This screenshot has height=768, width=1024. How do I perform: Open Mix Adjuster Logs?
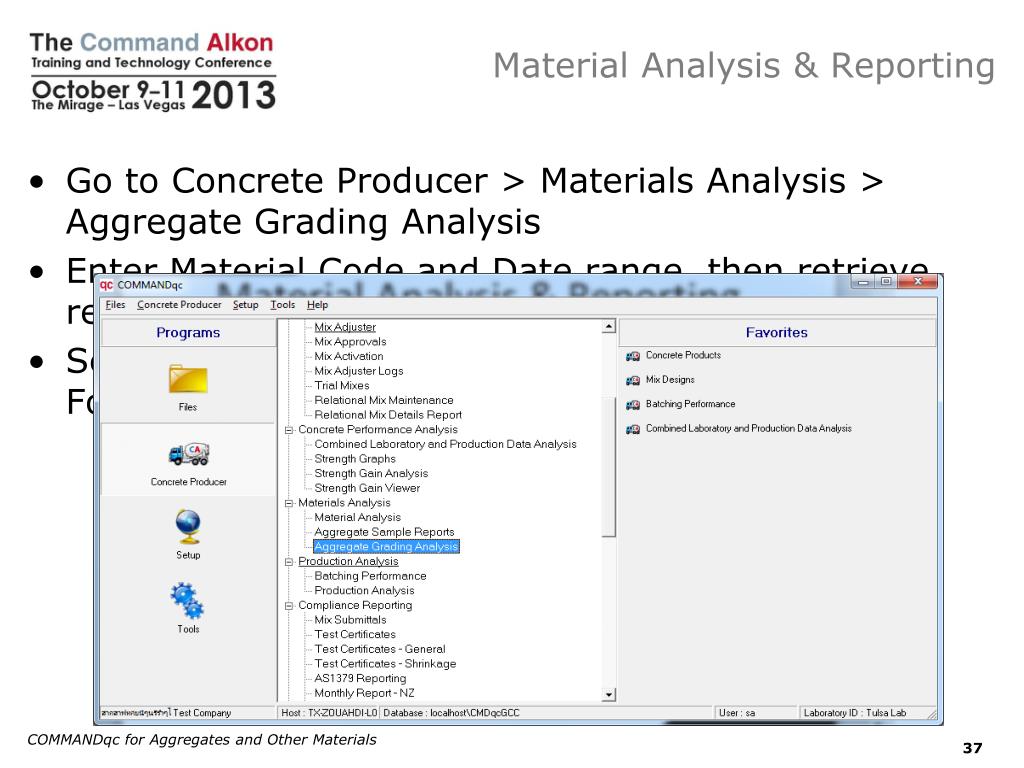(x=359, y=371)
